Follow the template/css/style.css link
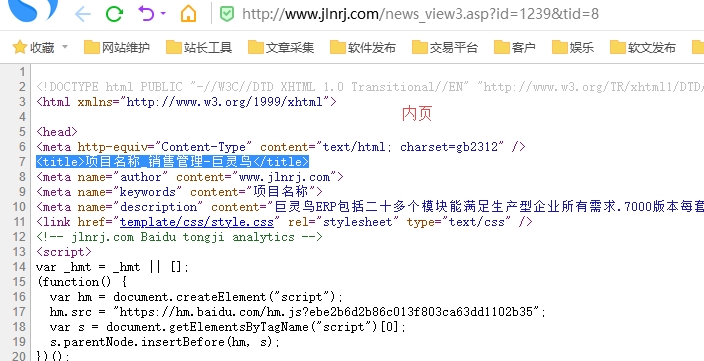Viewport: 704px width, 361px height. pyautogui.click(x=197, y=222)
